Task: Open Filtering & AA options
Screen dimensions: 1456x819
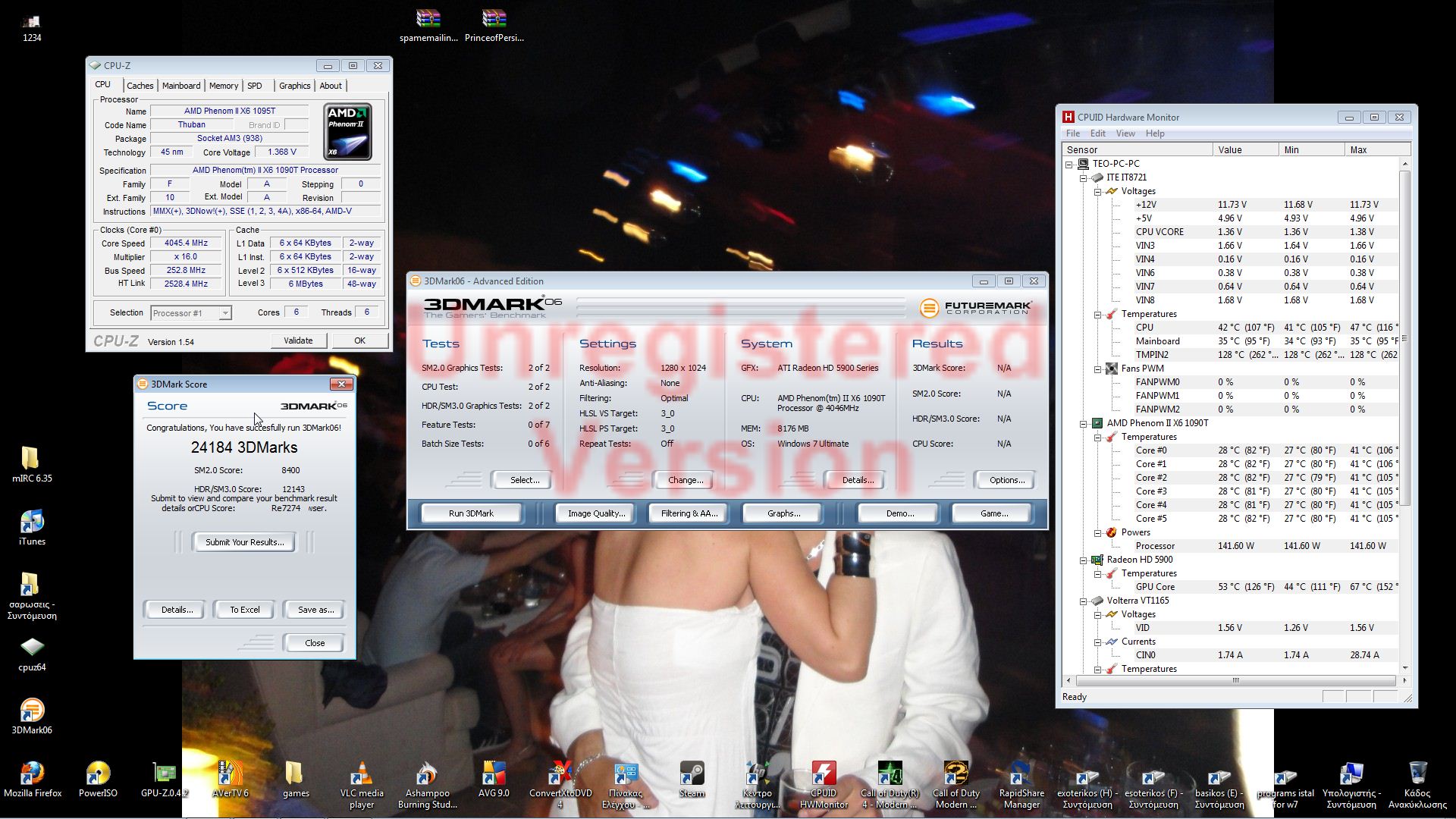Action: [x=689, y=513]
